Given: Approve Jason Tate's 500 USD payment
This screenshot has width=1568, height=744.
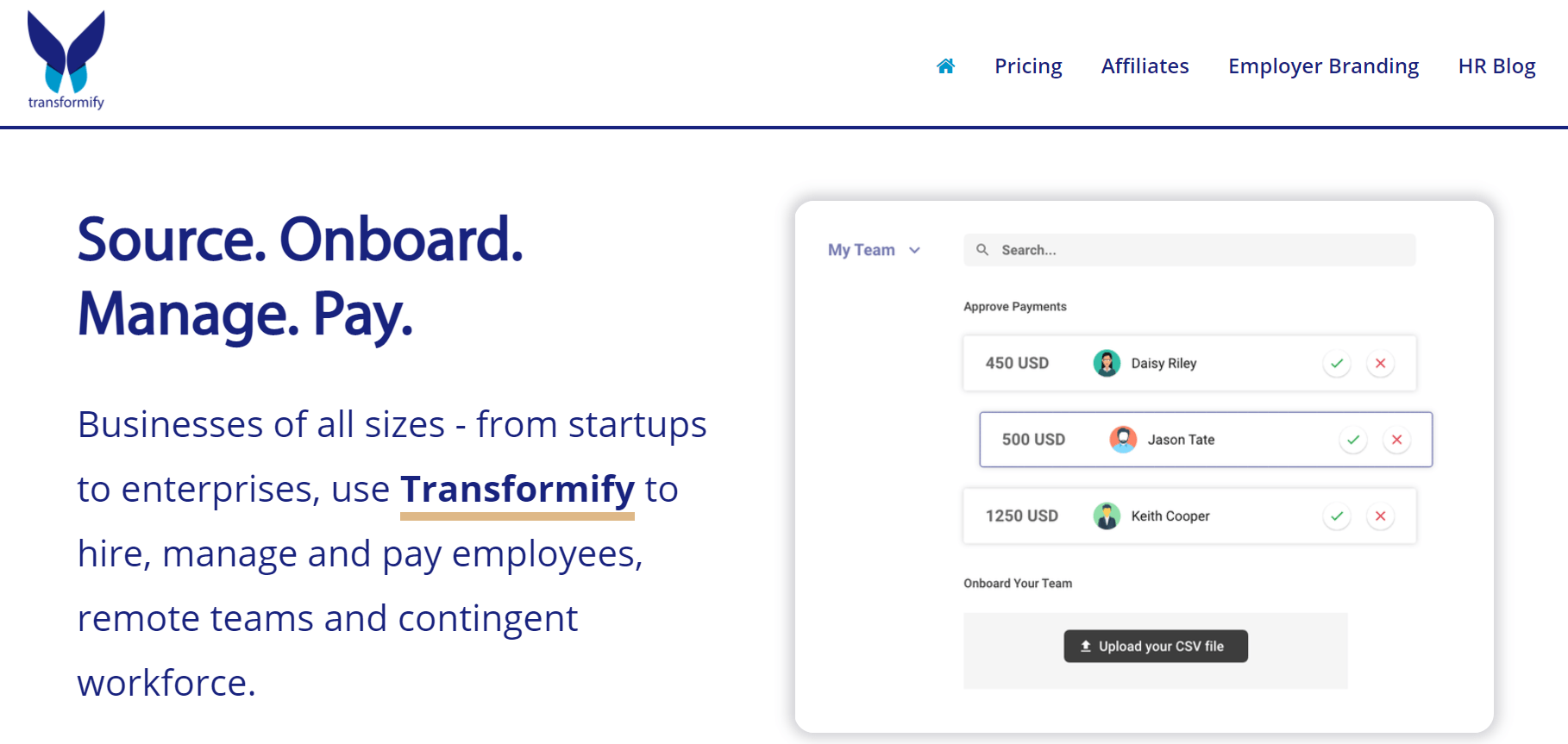Looking at the screenshot, I should pos(1353,440).
